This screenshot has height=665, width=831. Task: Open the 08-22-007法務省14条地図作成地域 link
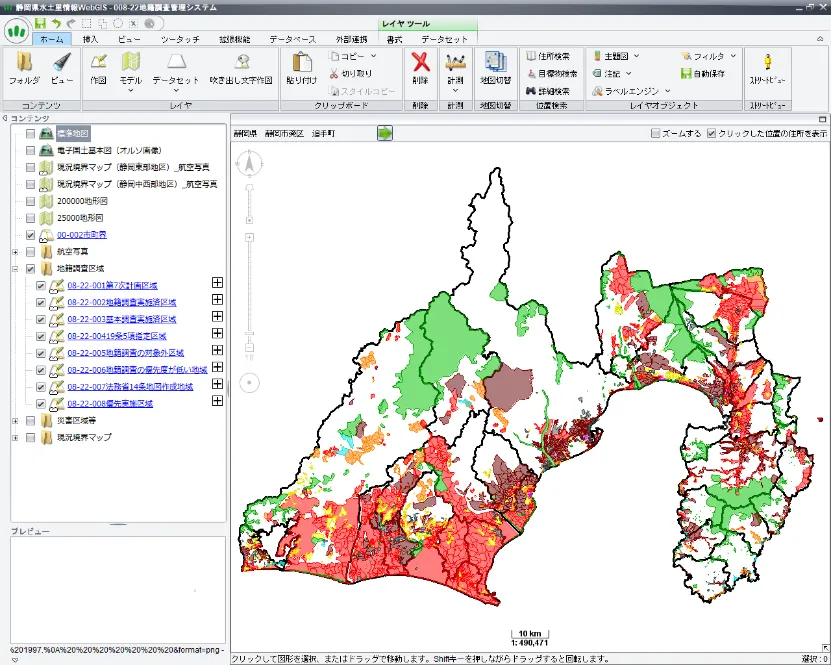pos(130,387)
